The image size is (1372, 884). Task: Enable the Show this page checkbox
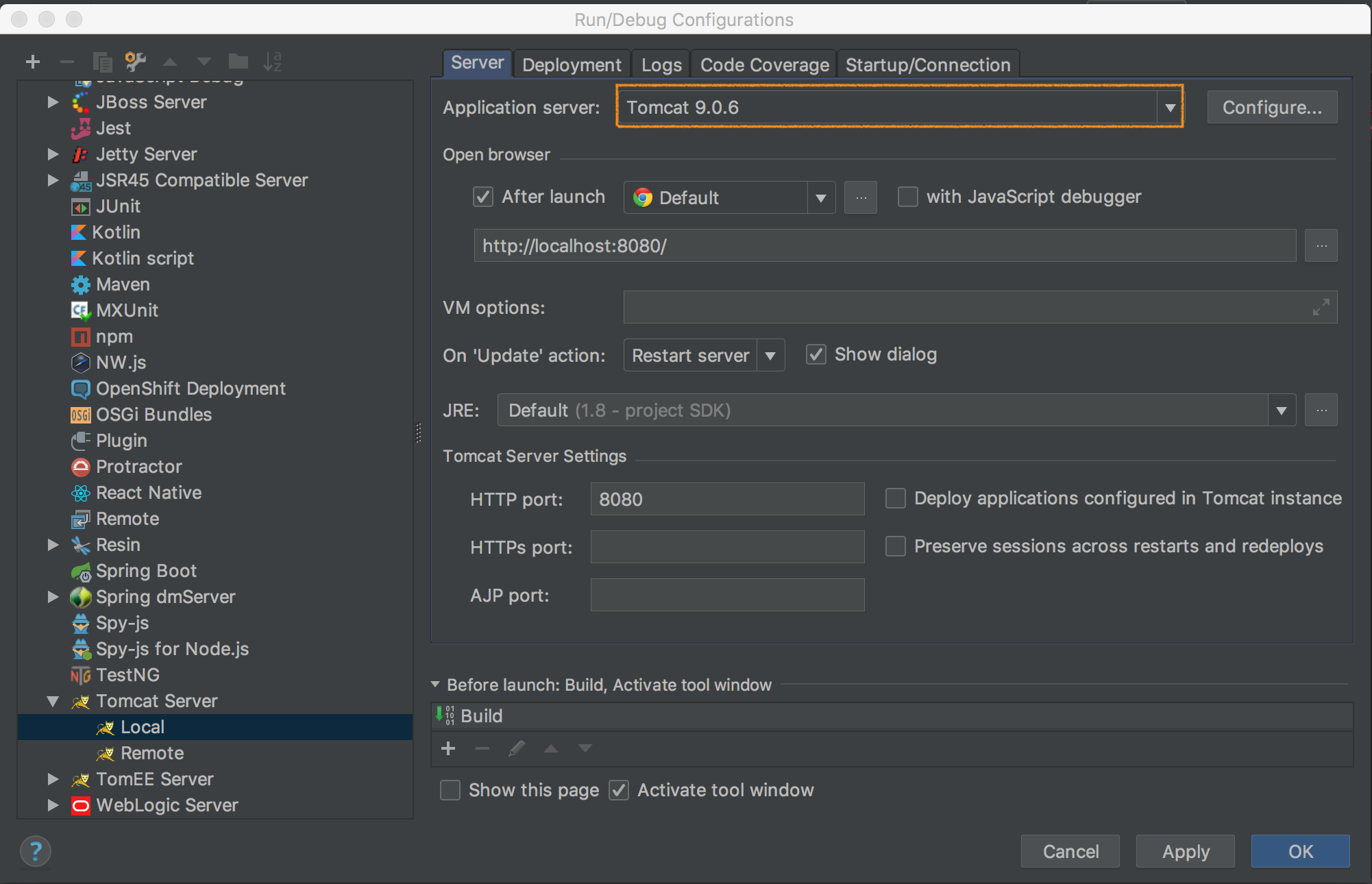pos(450,790)
